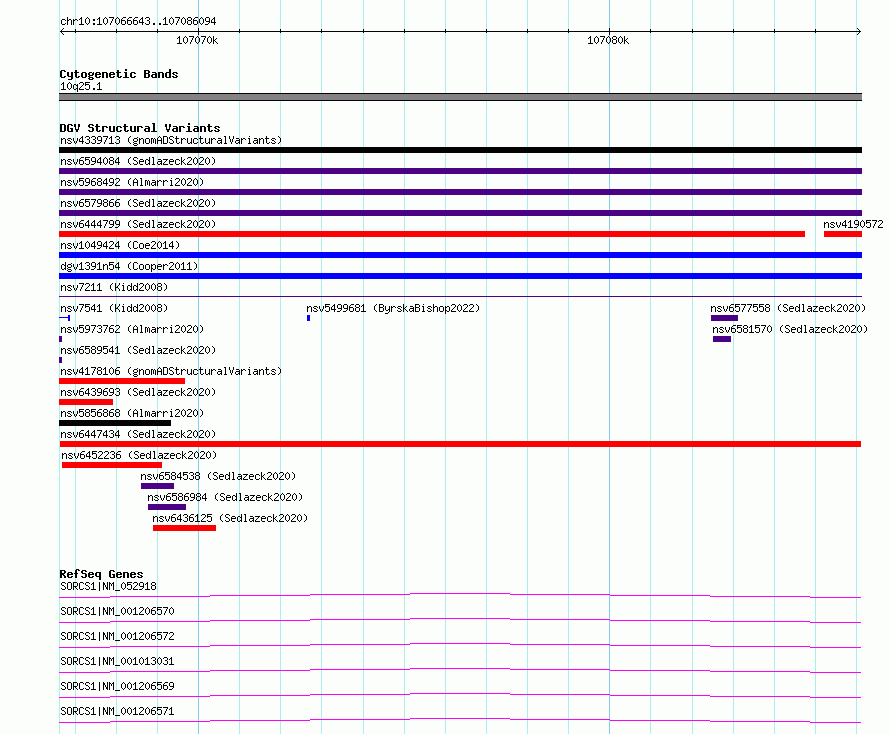Open nsv5973762 (Almarri2020) variant

click(x=132, y=329)
